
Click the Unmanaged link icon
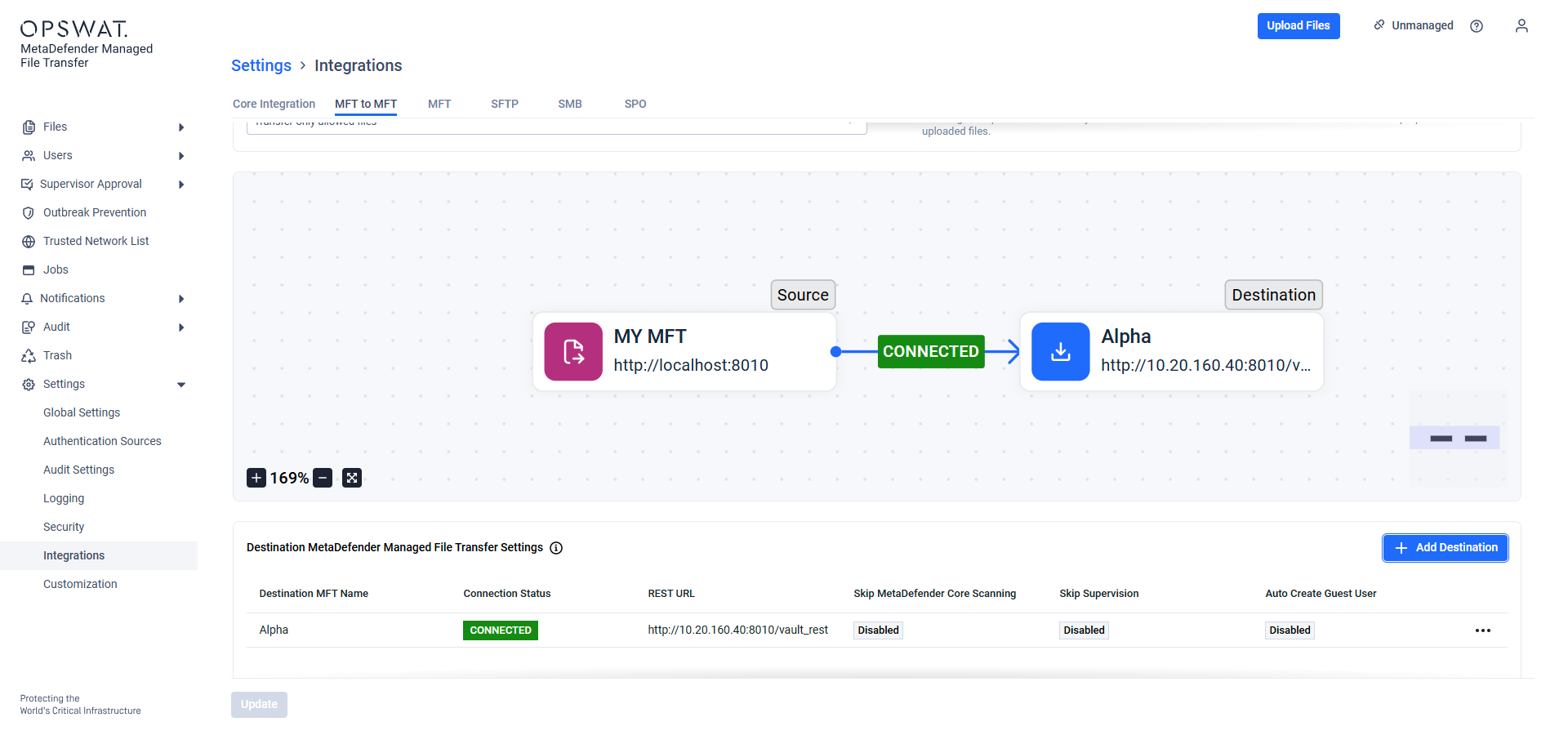coord(1379,25)
